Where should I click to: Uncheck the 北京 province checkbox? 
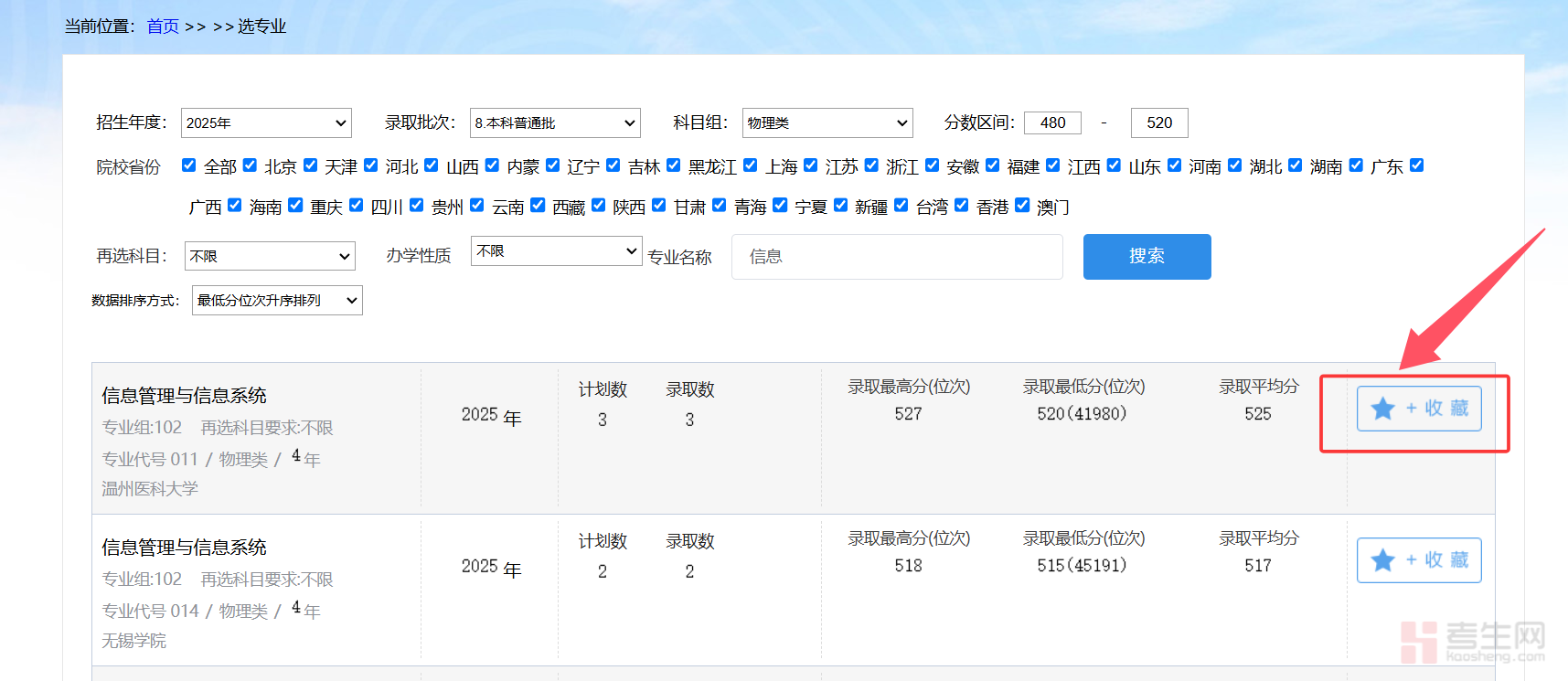(x=250, y=165)
